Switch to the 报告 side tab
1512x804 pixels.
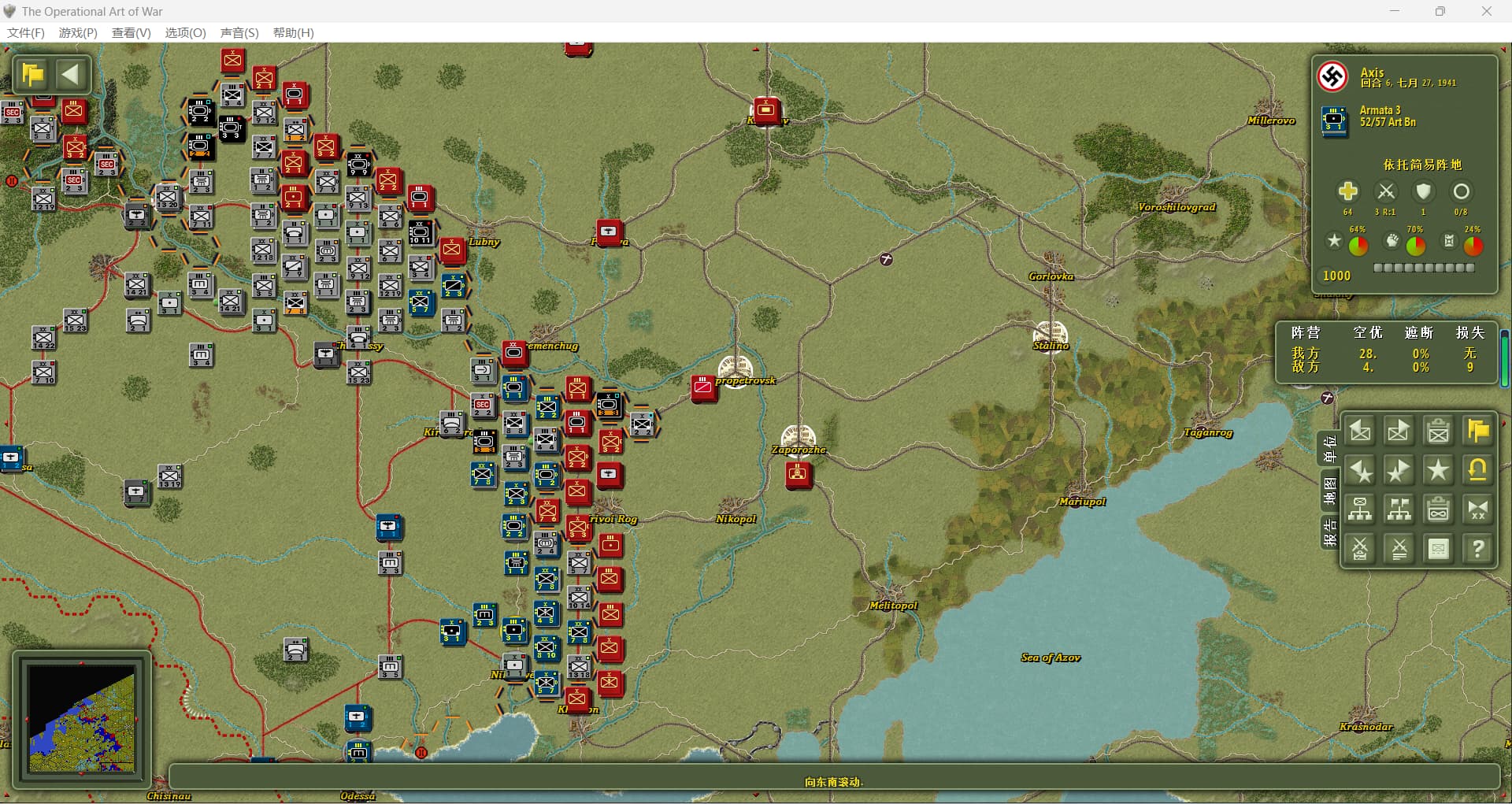(1329, 533)
